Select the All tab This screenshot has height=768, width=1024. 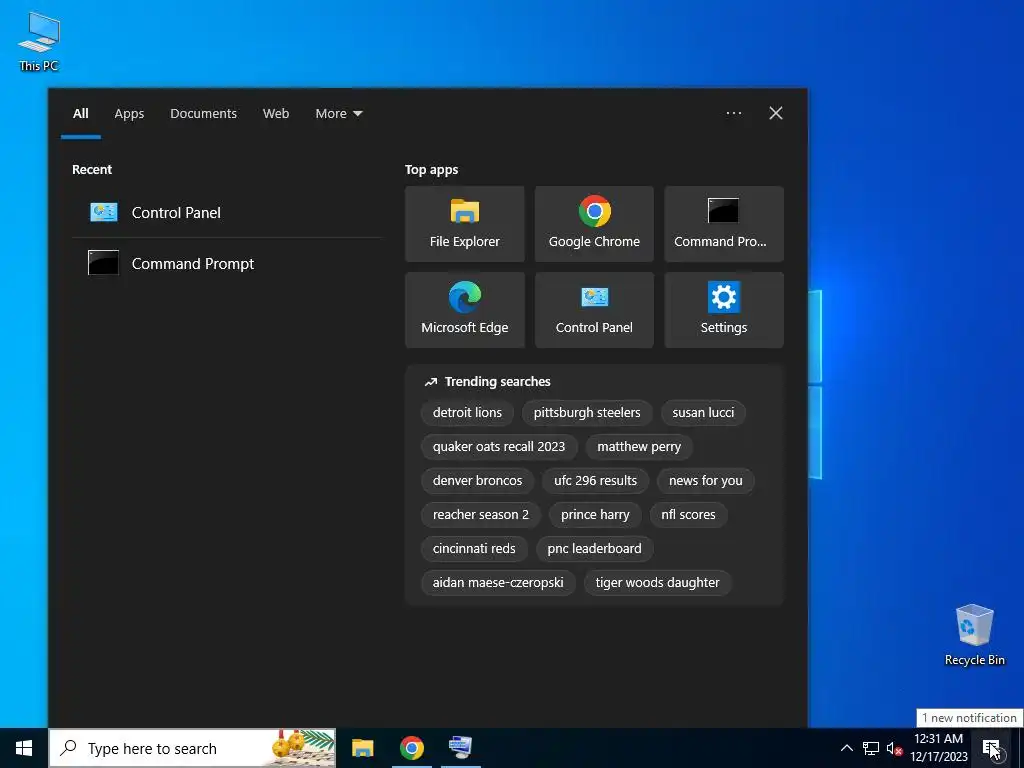80,114
